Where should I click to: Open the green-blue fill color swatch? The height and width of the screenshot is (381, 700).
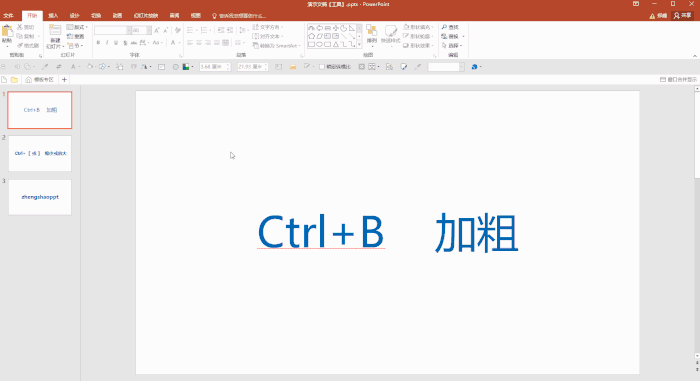[186, 67]
